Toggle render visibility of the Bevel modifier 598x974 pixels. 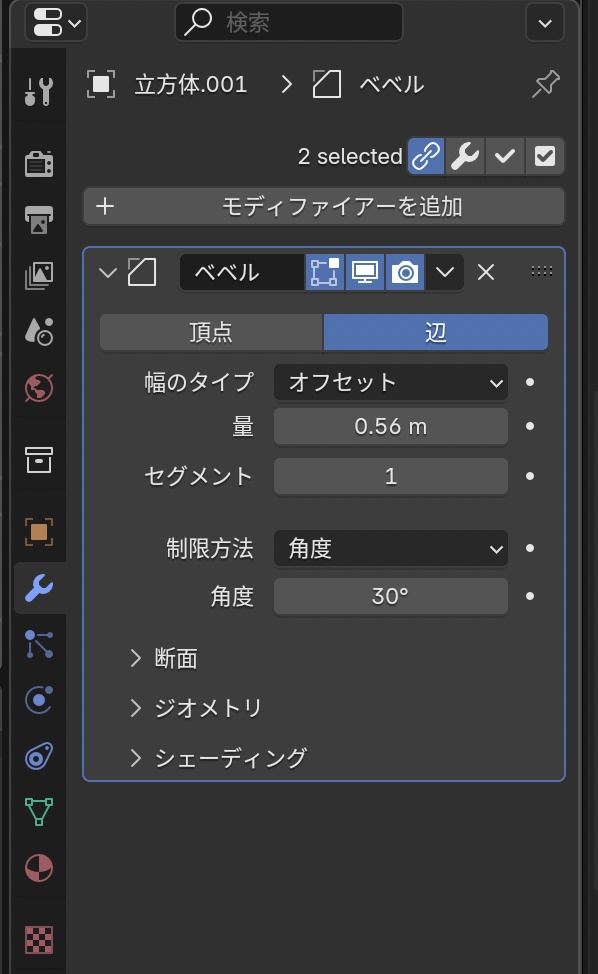coord(404,271)
